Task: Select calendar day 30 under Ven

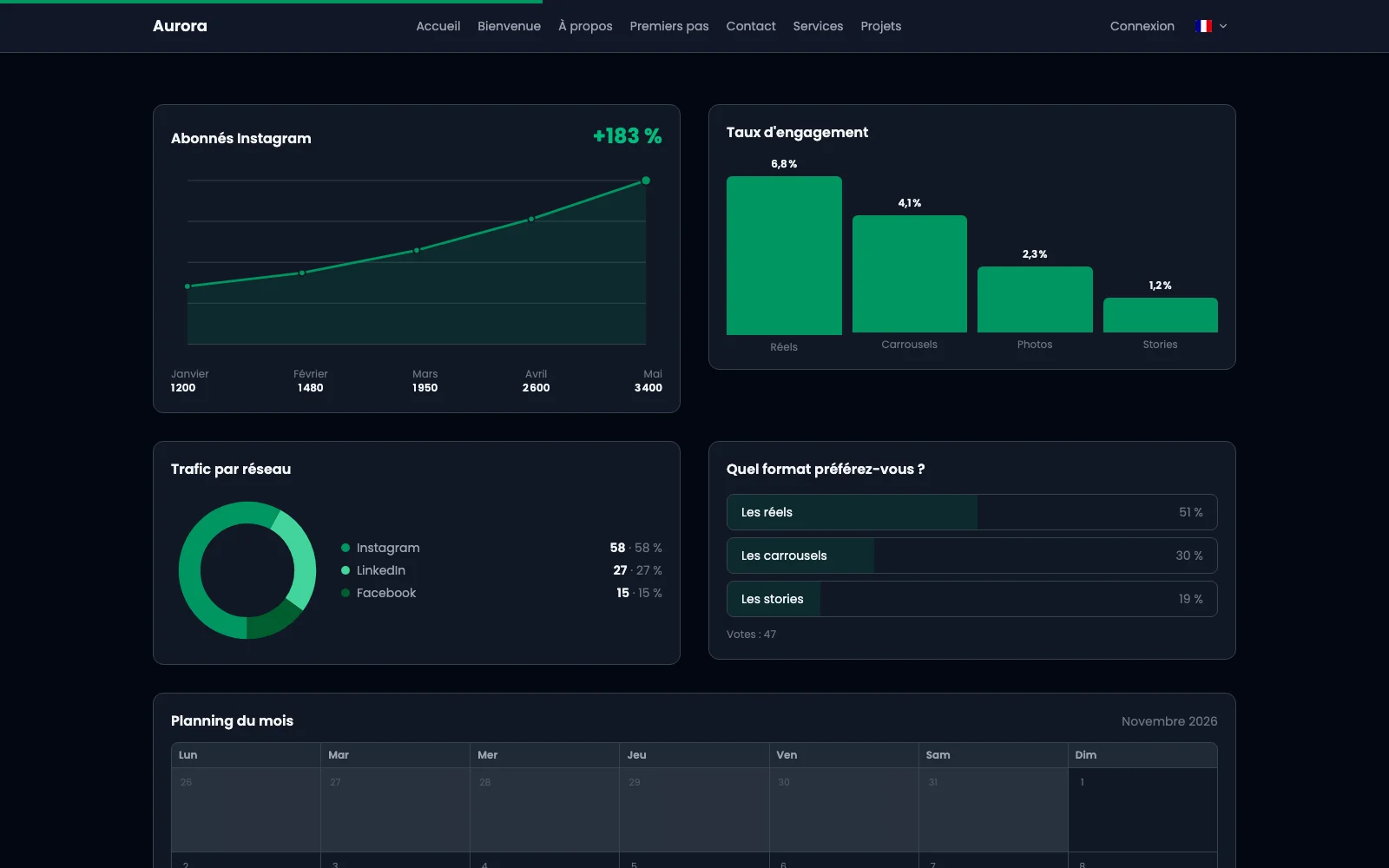Action: coord(844,810)
